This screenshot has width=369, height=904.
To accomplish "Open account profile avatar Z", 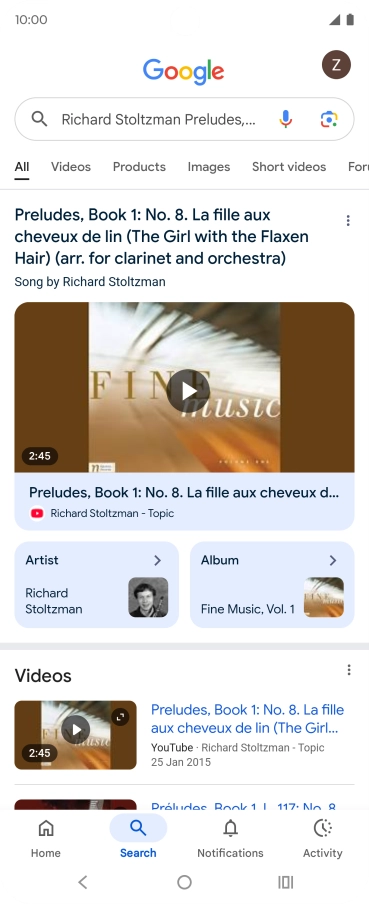I will tap(336, 65).
